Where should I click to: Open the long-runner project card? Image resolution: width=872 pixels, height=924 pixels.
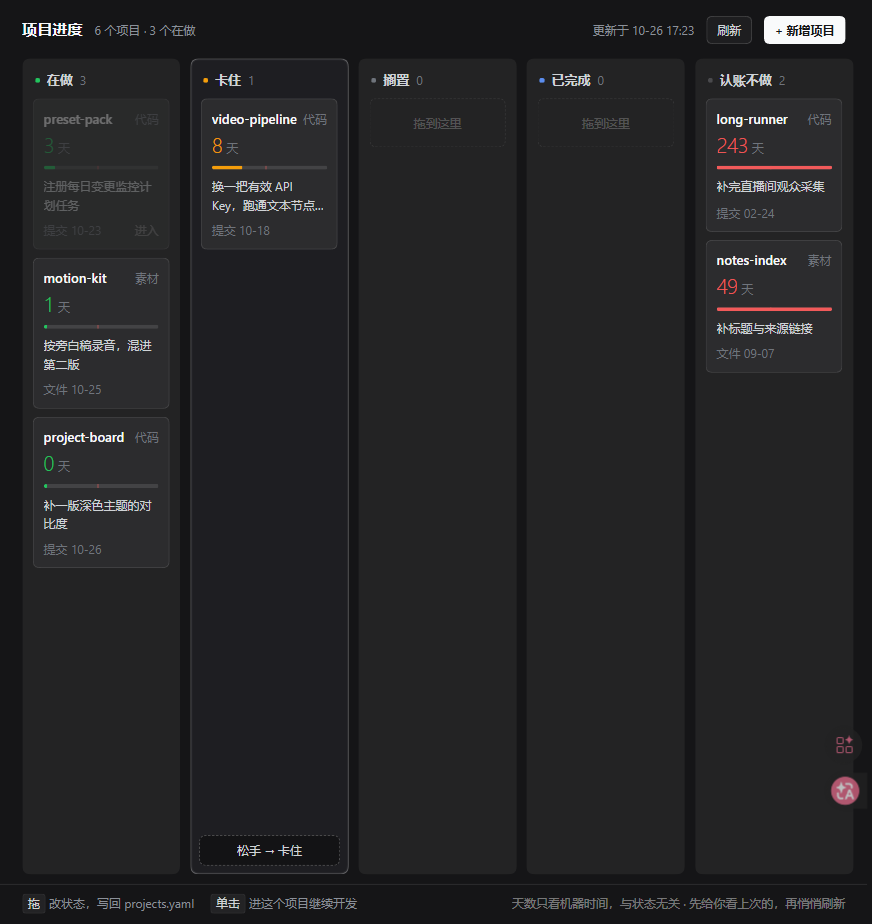click(774, 165)
